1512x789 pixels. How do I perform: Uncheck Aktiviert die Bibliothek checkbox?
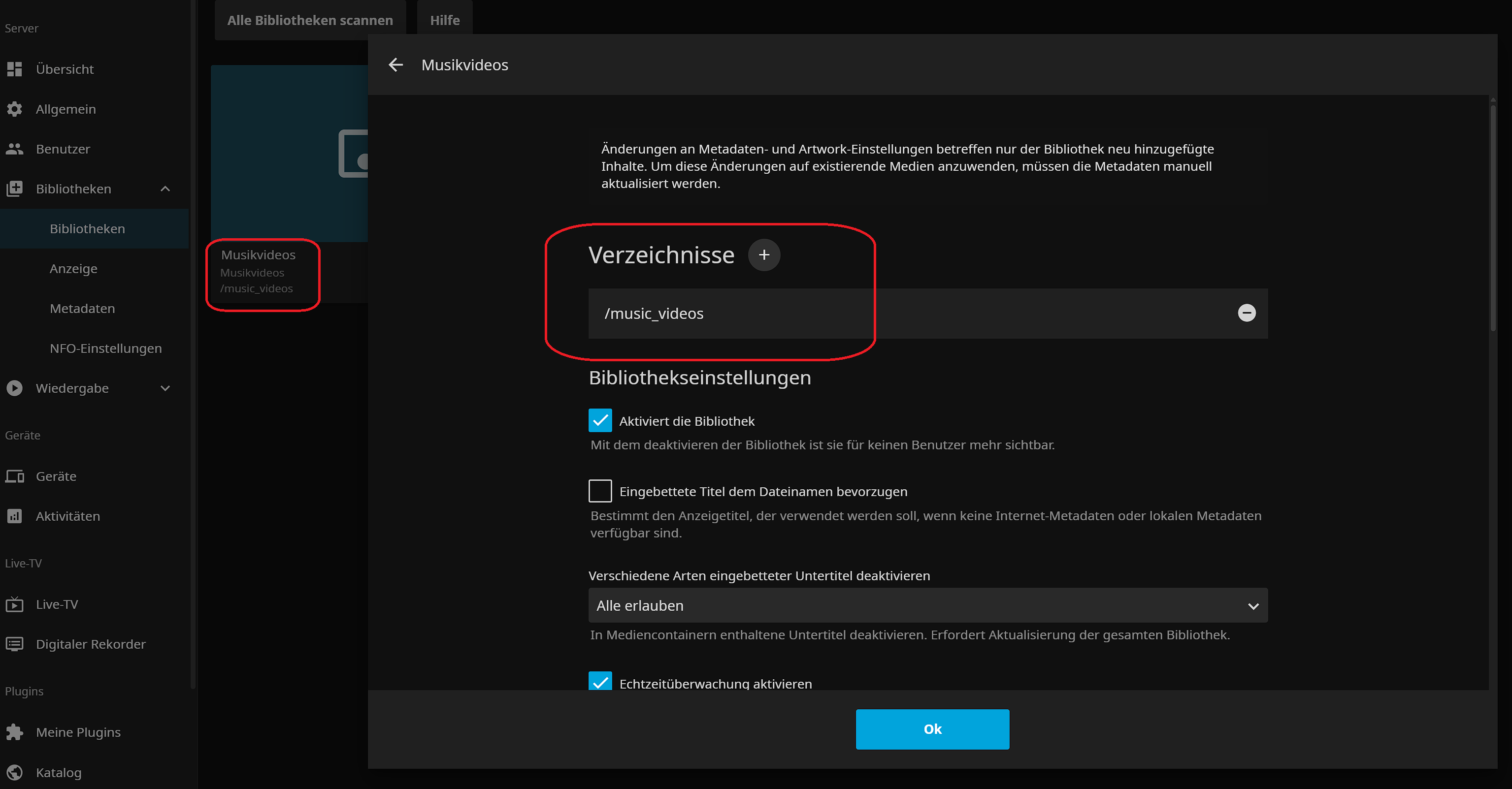coord(600,421)
